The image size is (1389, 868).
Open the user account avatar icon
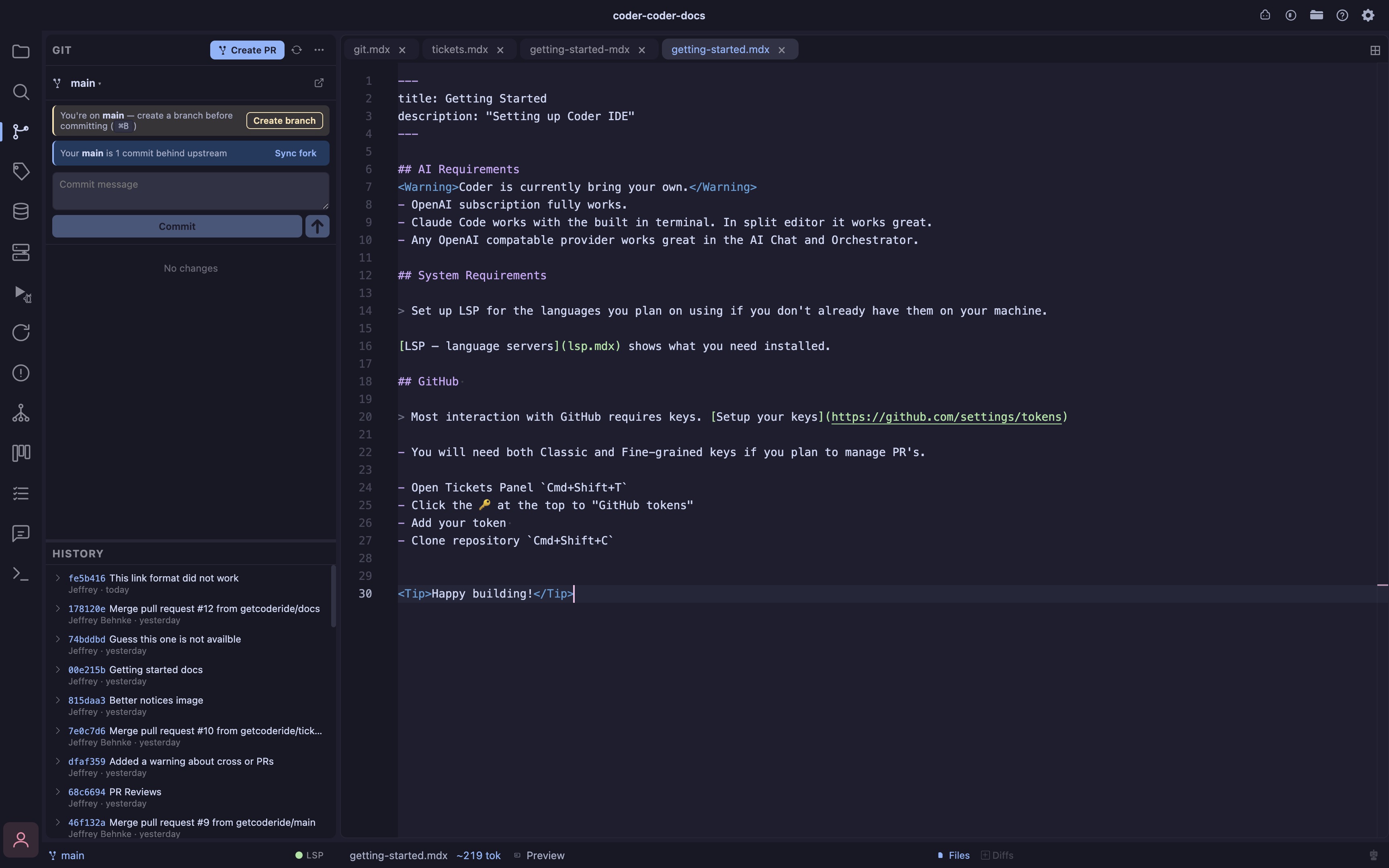(20, 839)
